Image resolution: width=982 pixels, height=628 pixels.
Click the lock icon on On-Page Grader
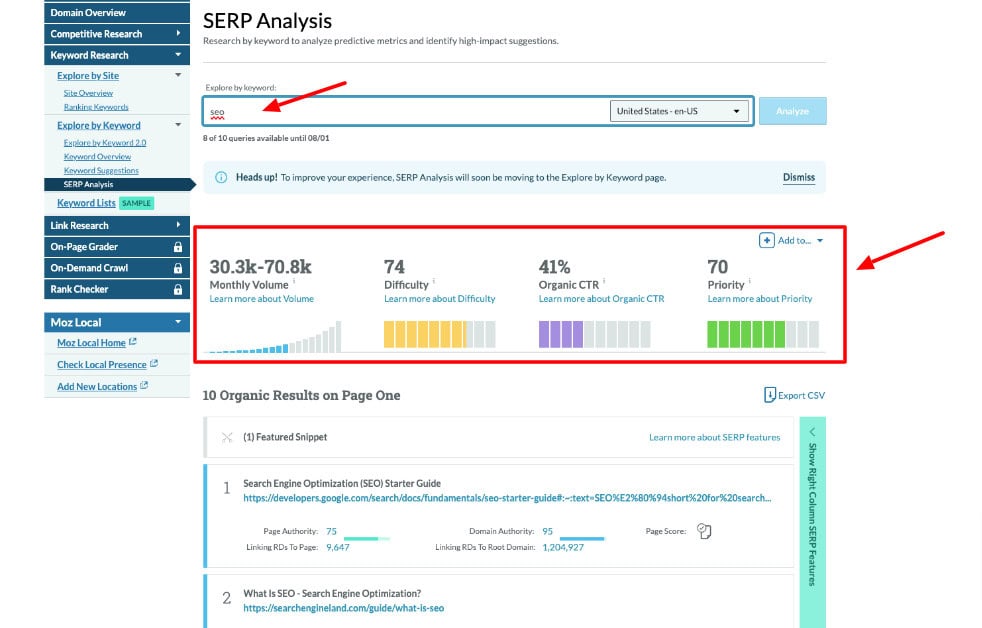(179, 247)
